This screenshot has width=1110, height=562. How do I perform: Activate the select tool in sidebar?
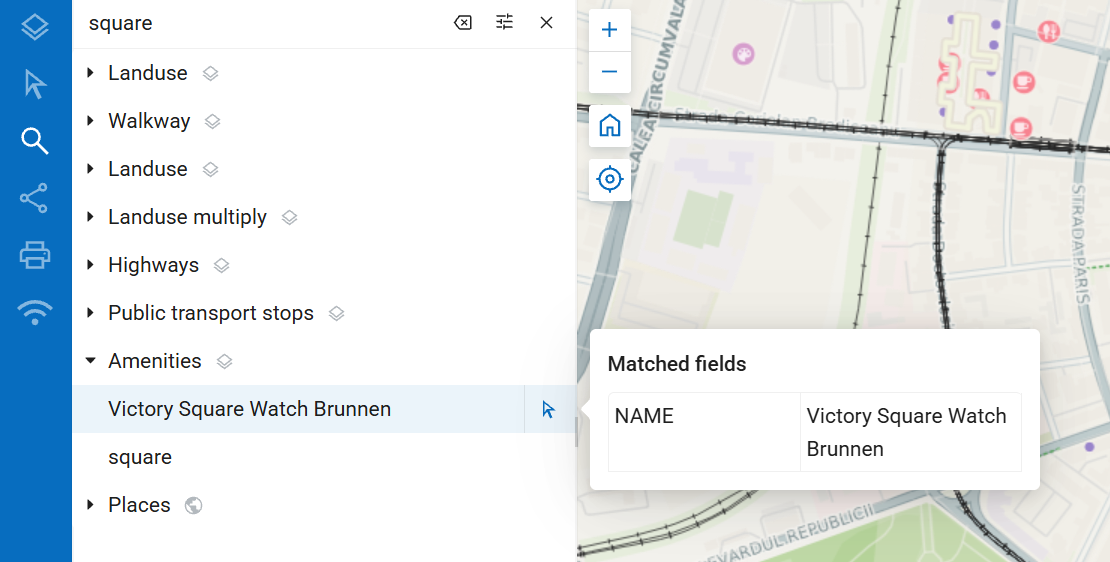coord(35,84)
